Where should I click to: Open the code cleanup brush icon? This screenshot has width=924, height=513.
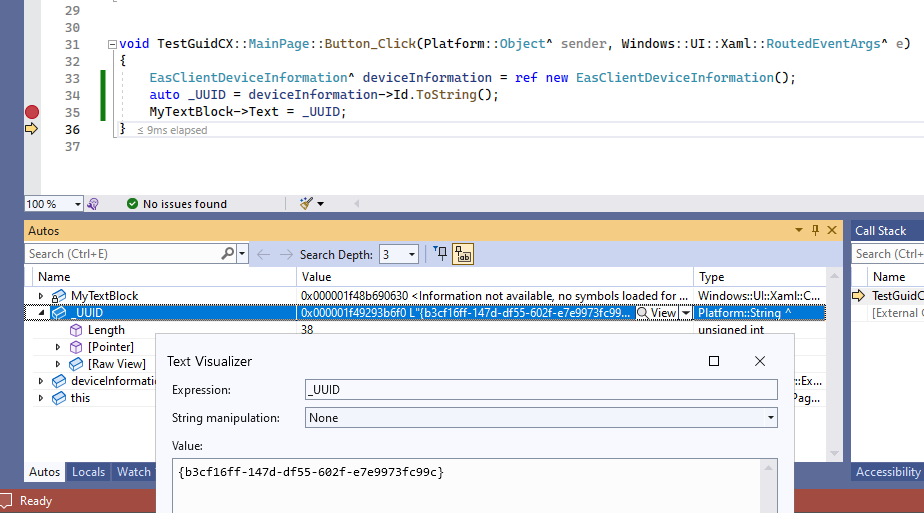click(306, 204)
